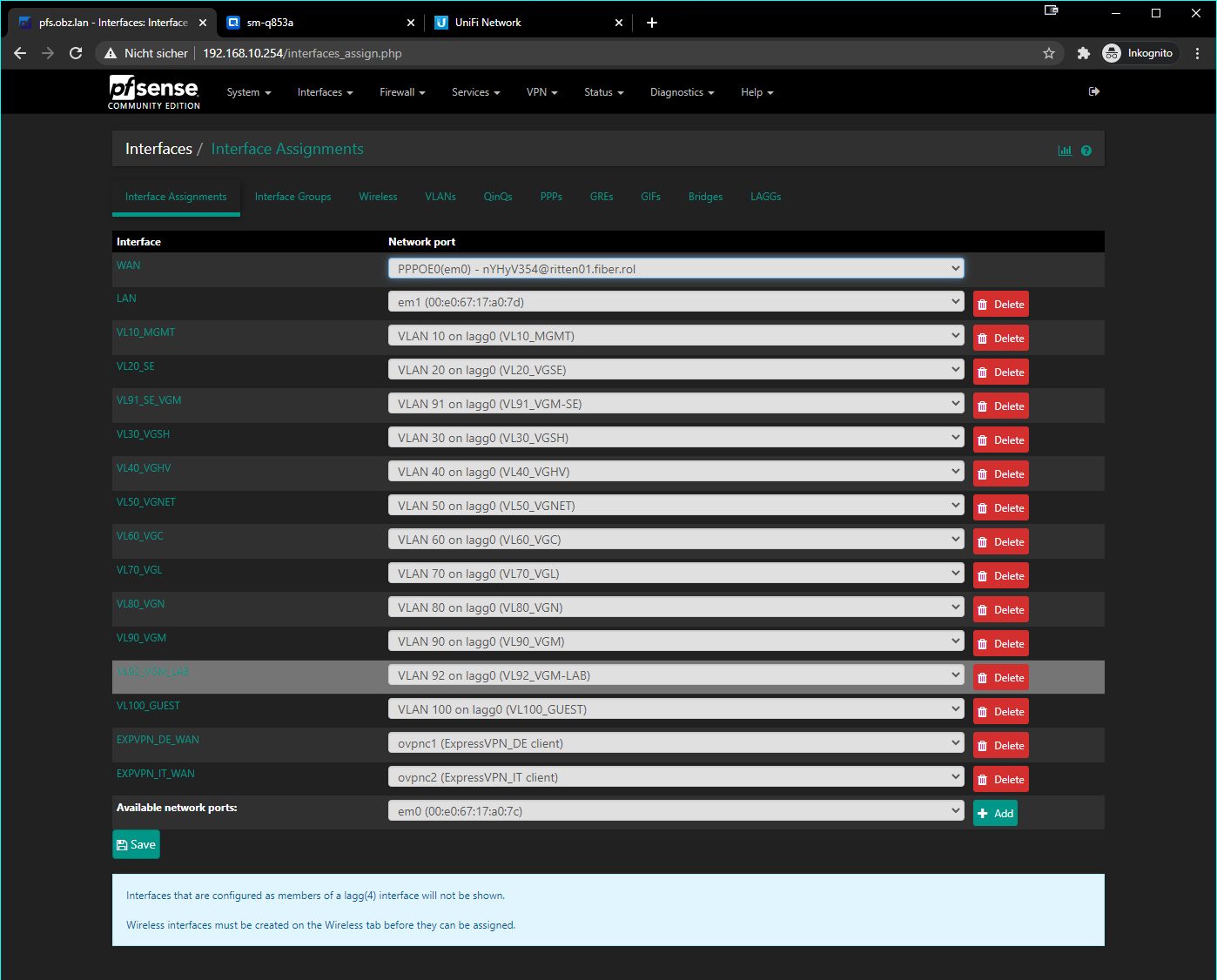This screenshot has width=1217, height=980.
Task: Open the VL80_VGN interface link
Action: 140,604
